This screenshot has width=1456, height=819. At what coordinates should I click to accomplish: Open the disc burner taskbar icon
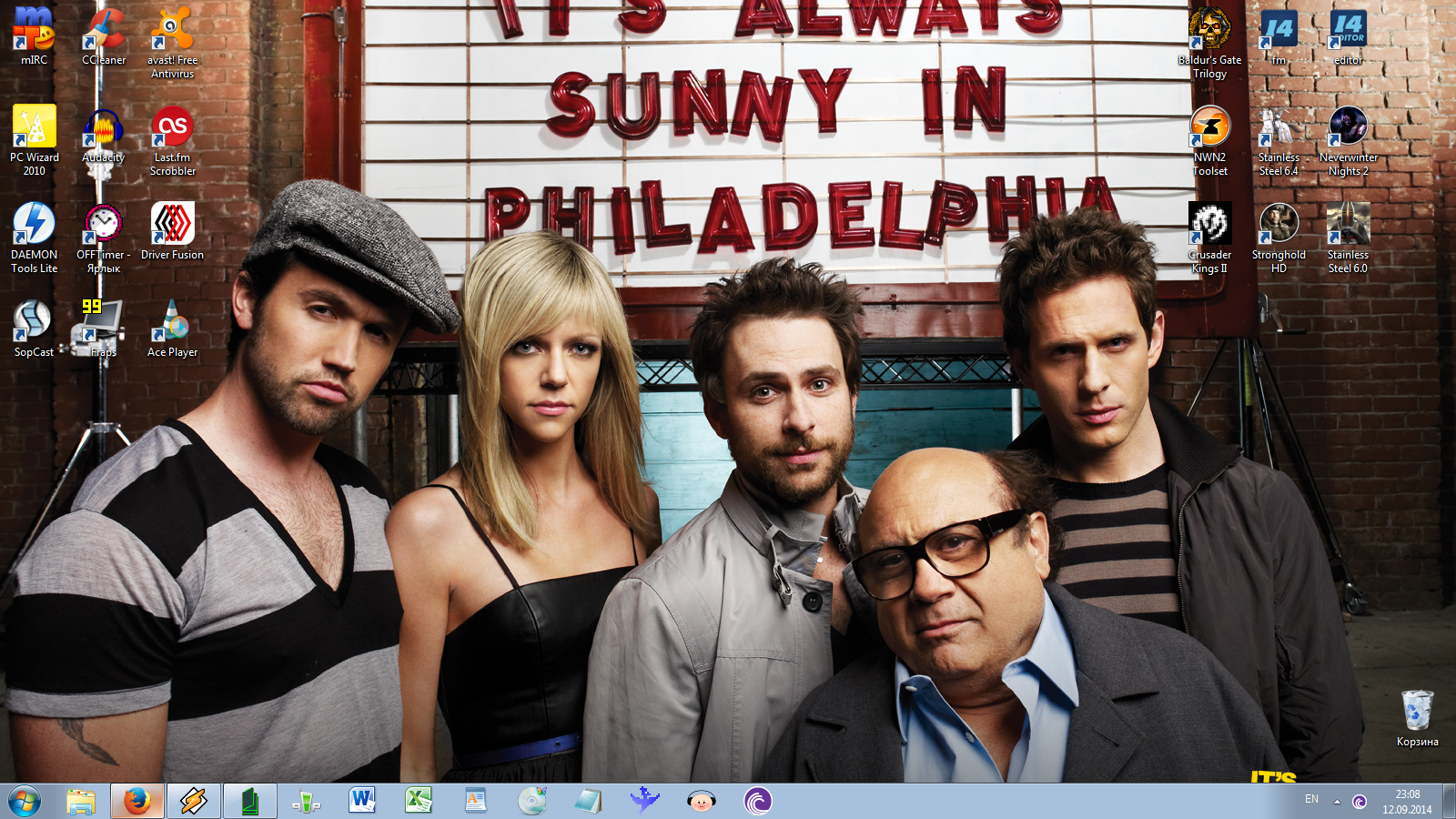(531, 801)
